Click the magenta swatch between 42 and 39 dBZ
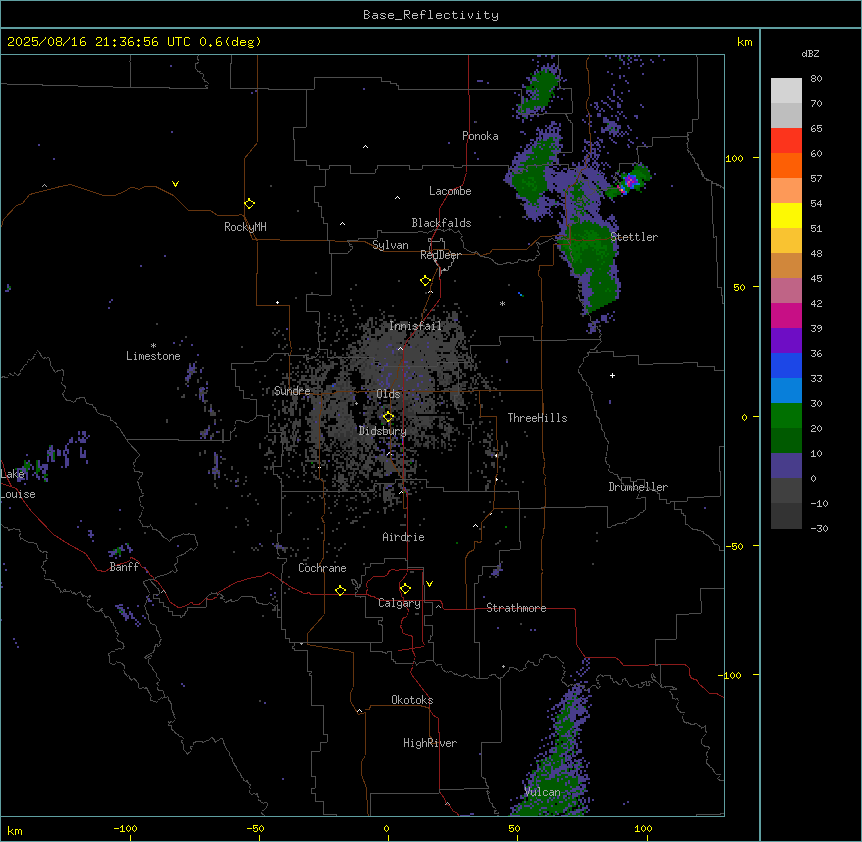 pyautogui.click(x=786, y=315)
